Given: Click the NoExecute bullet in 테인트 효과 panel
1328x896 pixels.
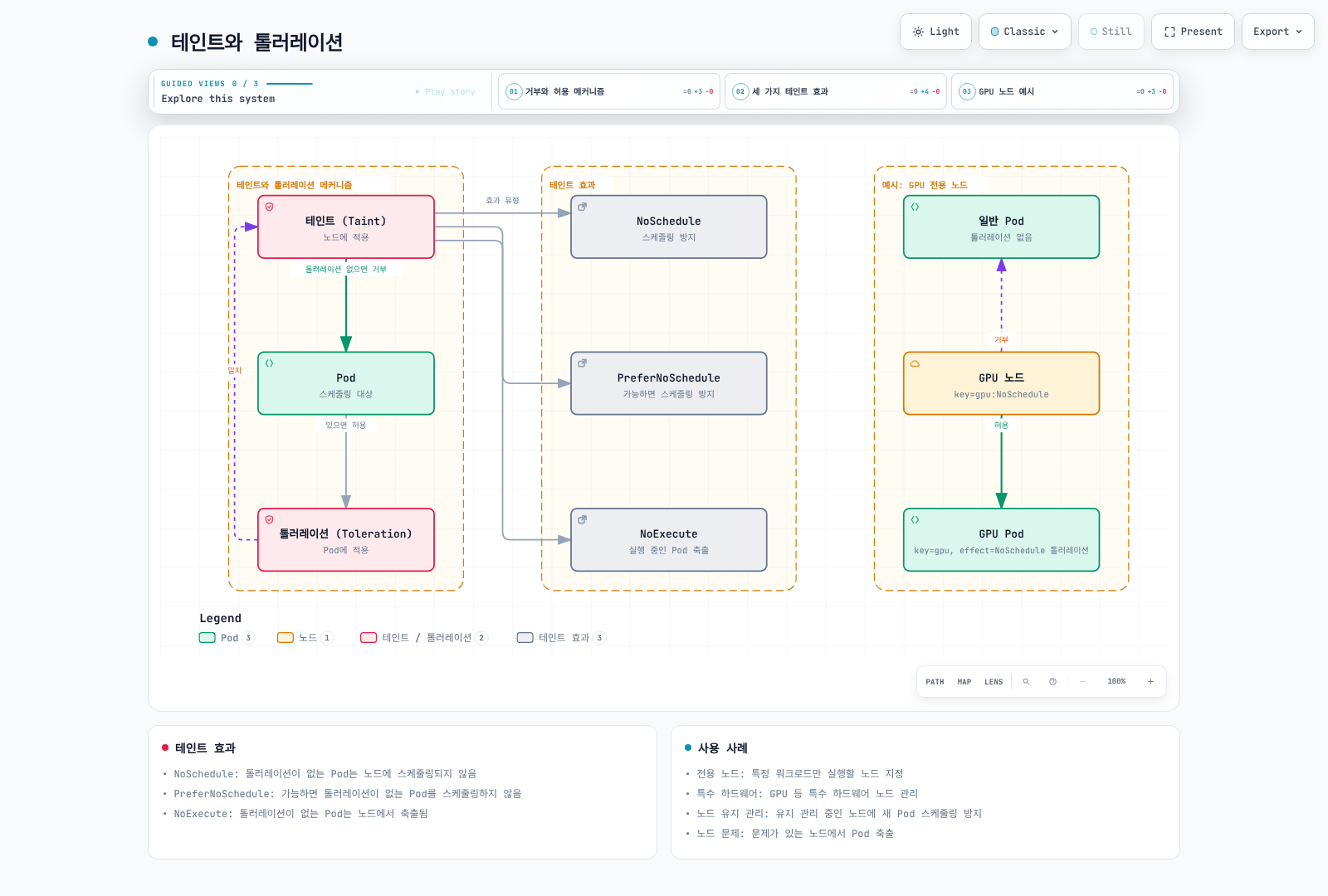Looking at the screenshot, I should click(300, 814).
